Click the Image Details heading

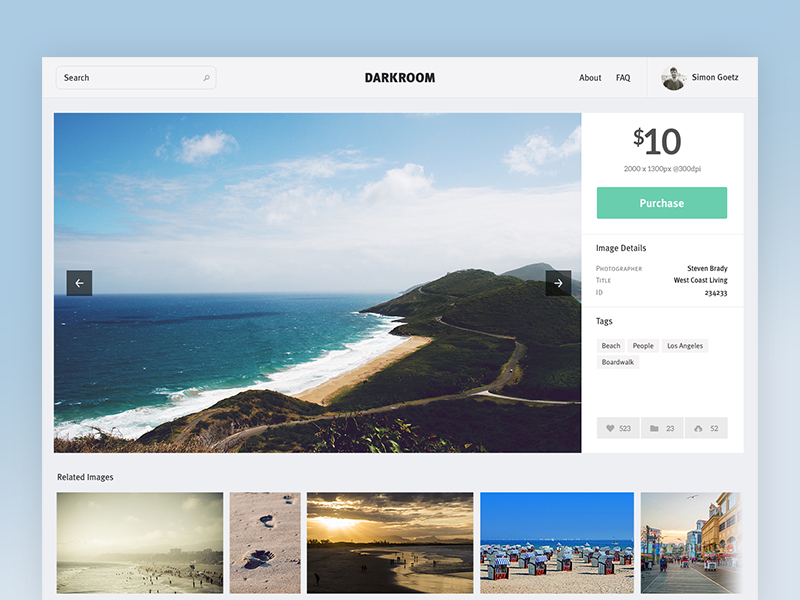tap(621, 248)
